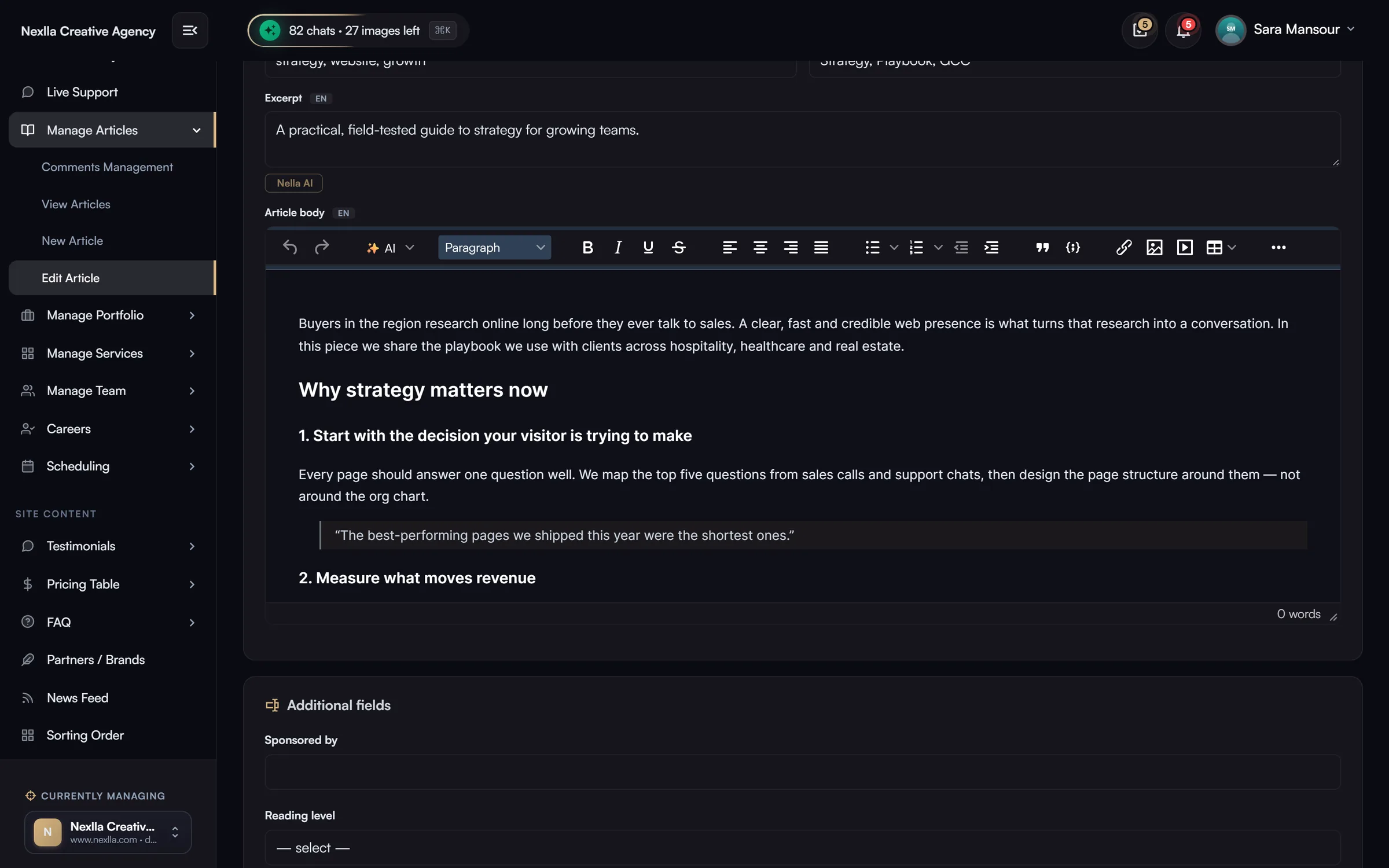Increase indent of paragraph
The height and width of the screenshot is (868, 1389).
click(991, 248)
